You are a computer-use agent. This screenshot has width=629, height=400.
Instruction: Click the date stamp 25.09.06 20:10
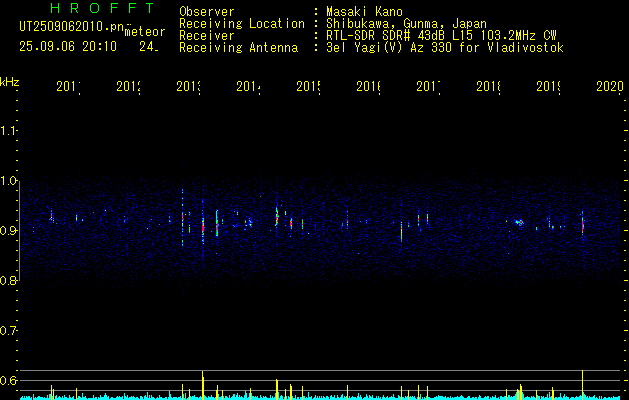68,47
